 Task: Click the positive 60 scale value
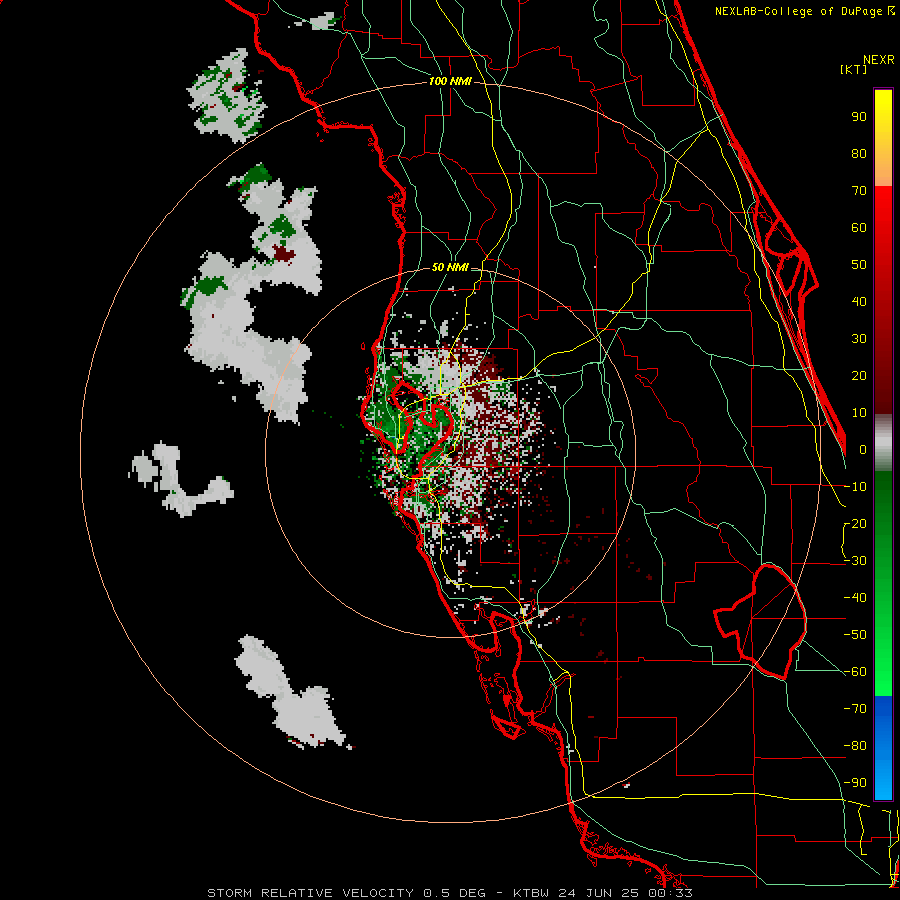(859, 227)
